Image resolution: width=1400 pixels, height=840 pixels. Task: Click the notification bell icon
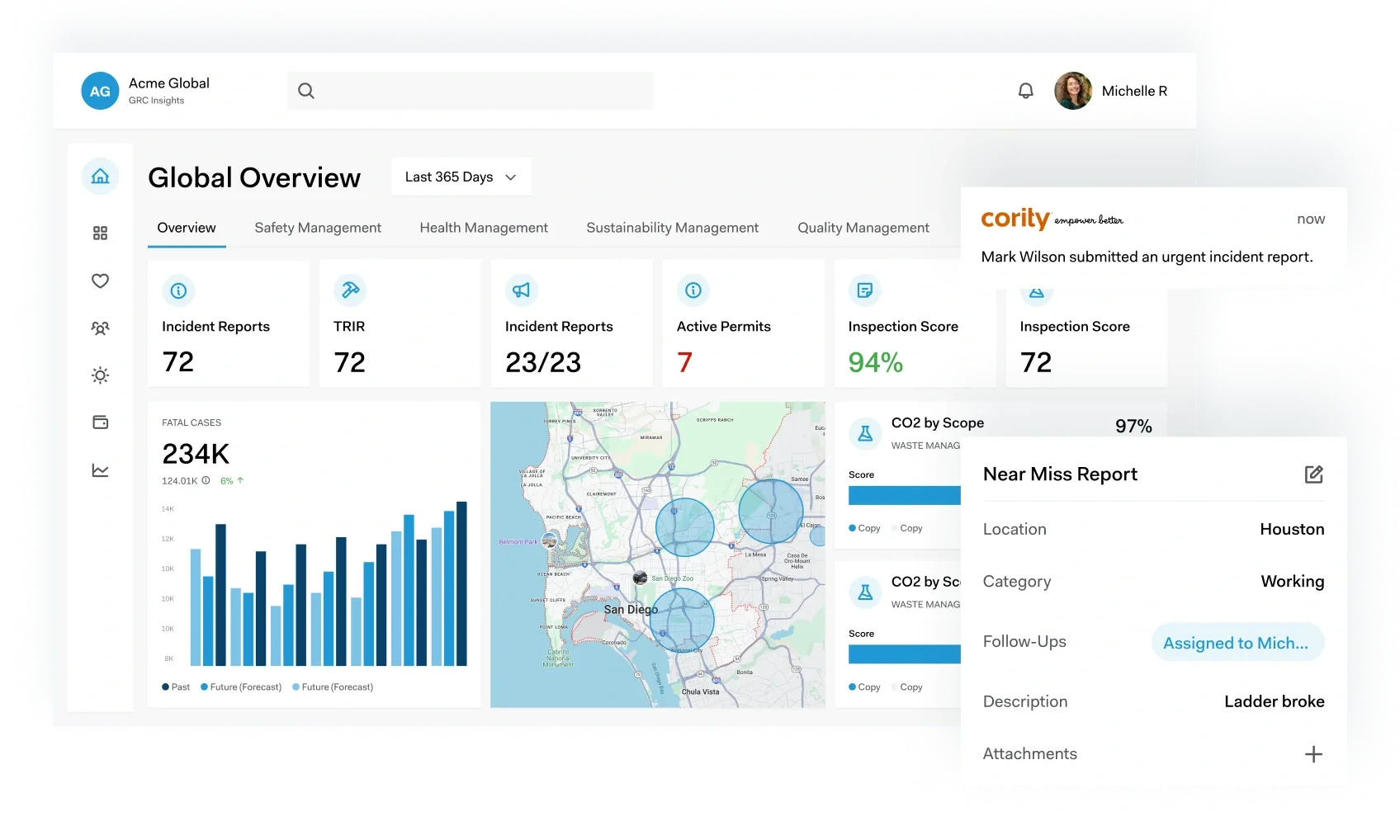[1025, 91]
